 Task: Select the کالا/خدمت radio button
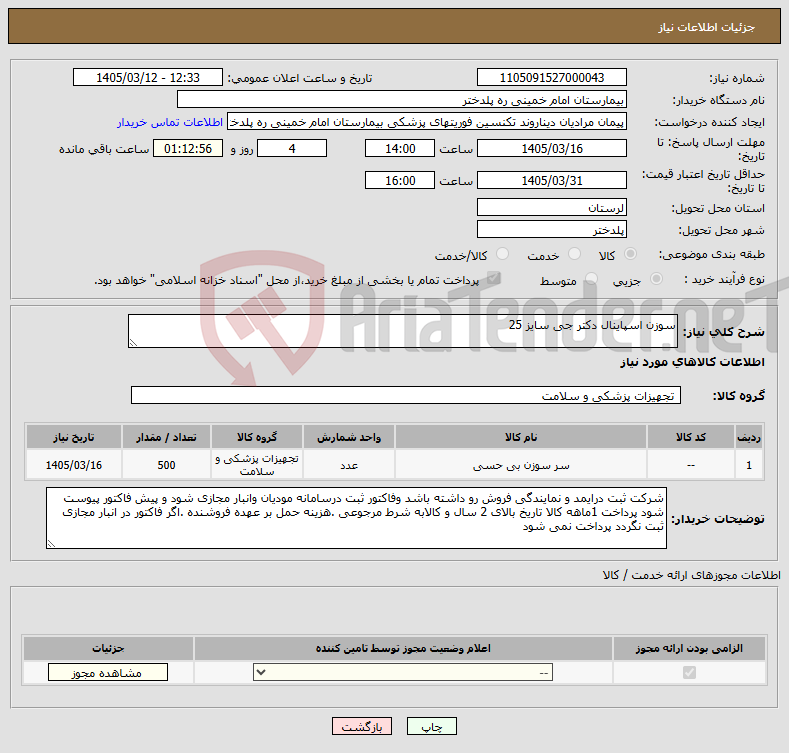[x=502, y=254]
